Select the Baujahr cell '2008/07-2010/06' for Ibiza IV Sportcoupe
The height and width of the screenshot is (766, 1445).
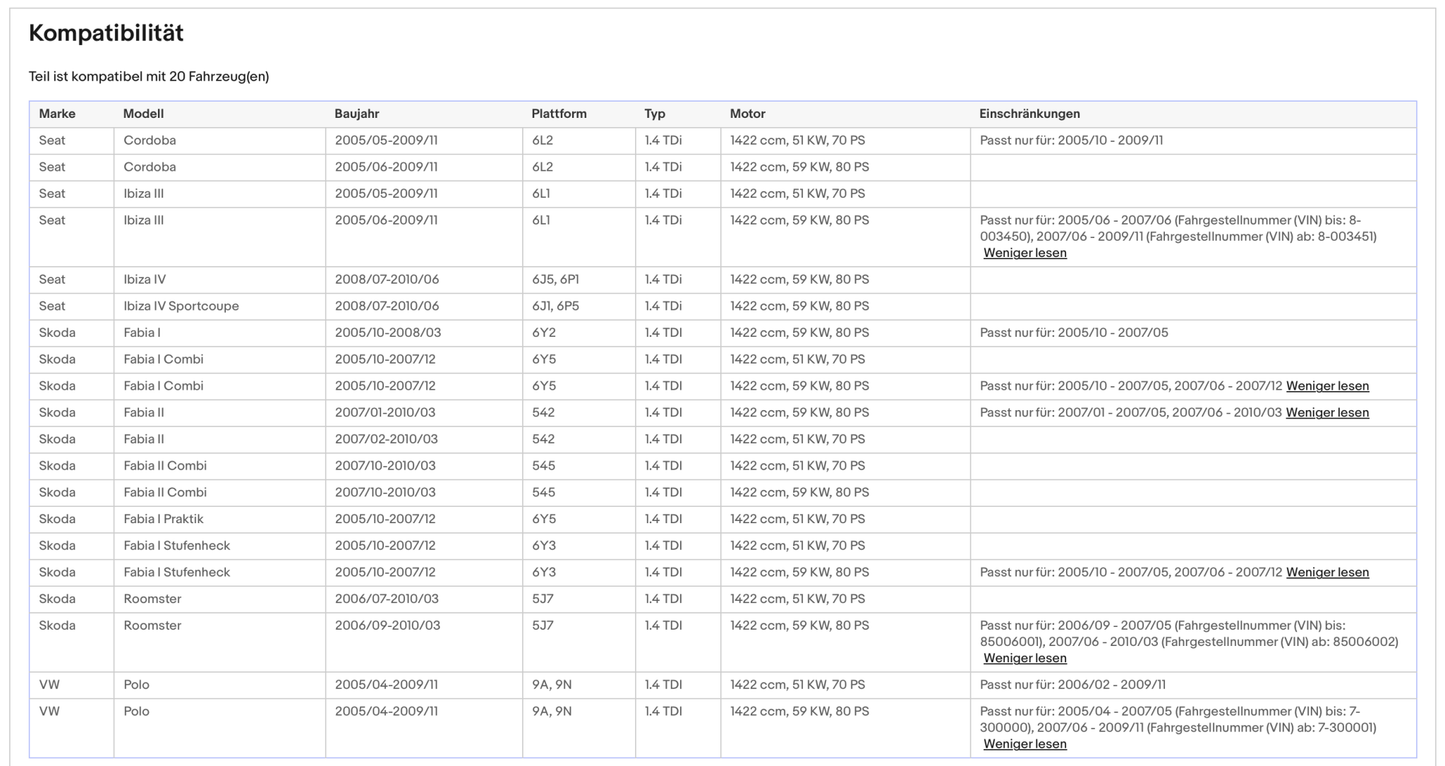click(386, 306)
